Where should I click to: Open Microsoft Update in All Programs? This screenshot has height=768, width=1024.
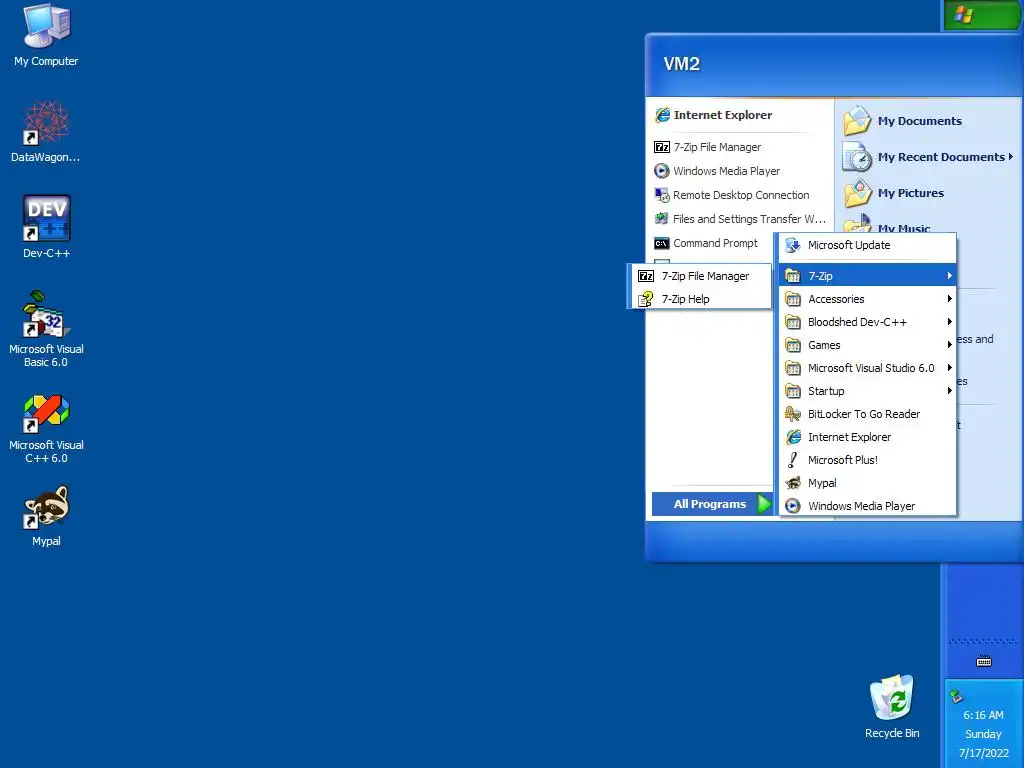[x=867, y=245]
